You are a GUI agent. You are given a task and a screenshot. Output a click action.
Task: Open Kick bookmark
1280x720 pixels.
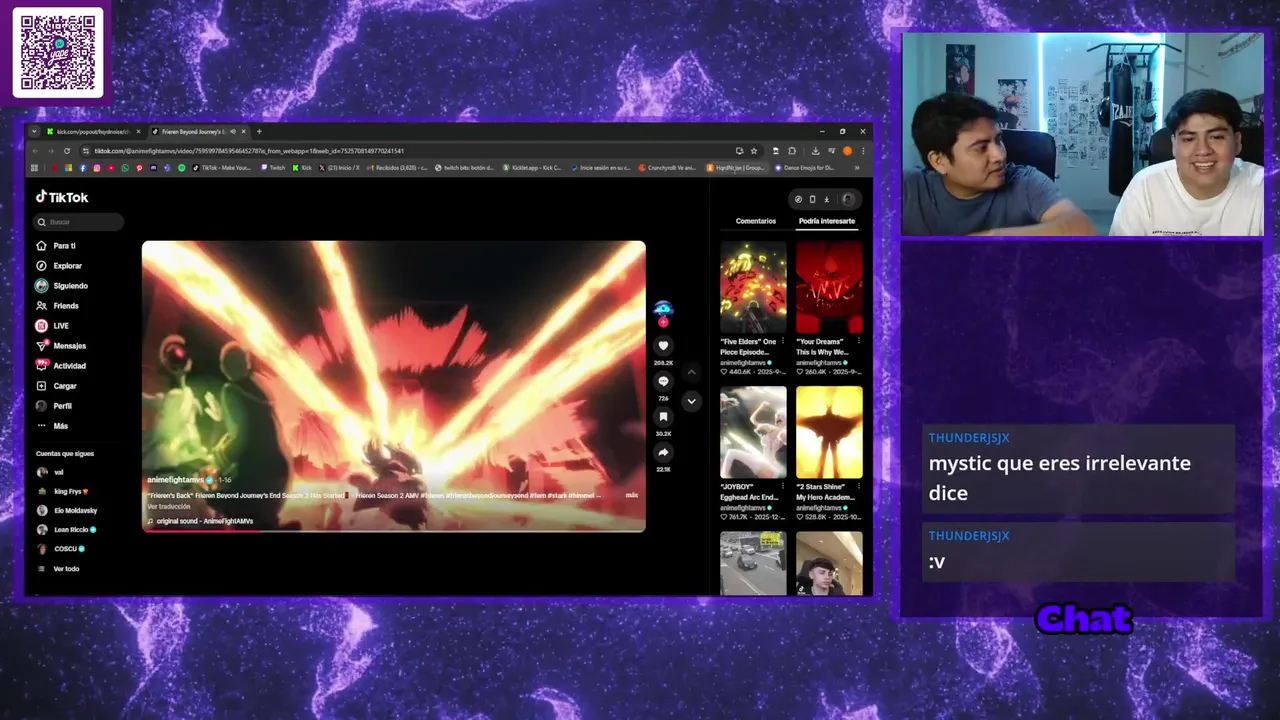pyautogui.click(x=302, y=168)
